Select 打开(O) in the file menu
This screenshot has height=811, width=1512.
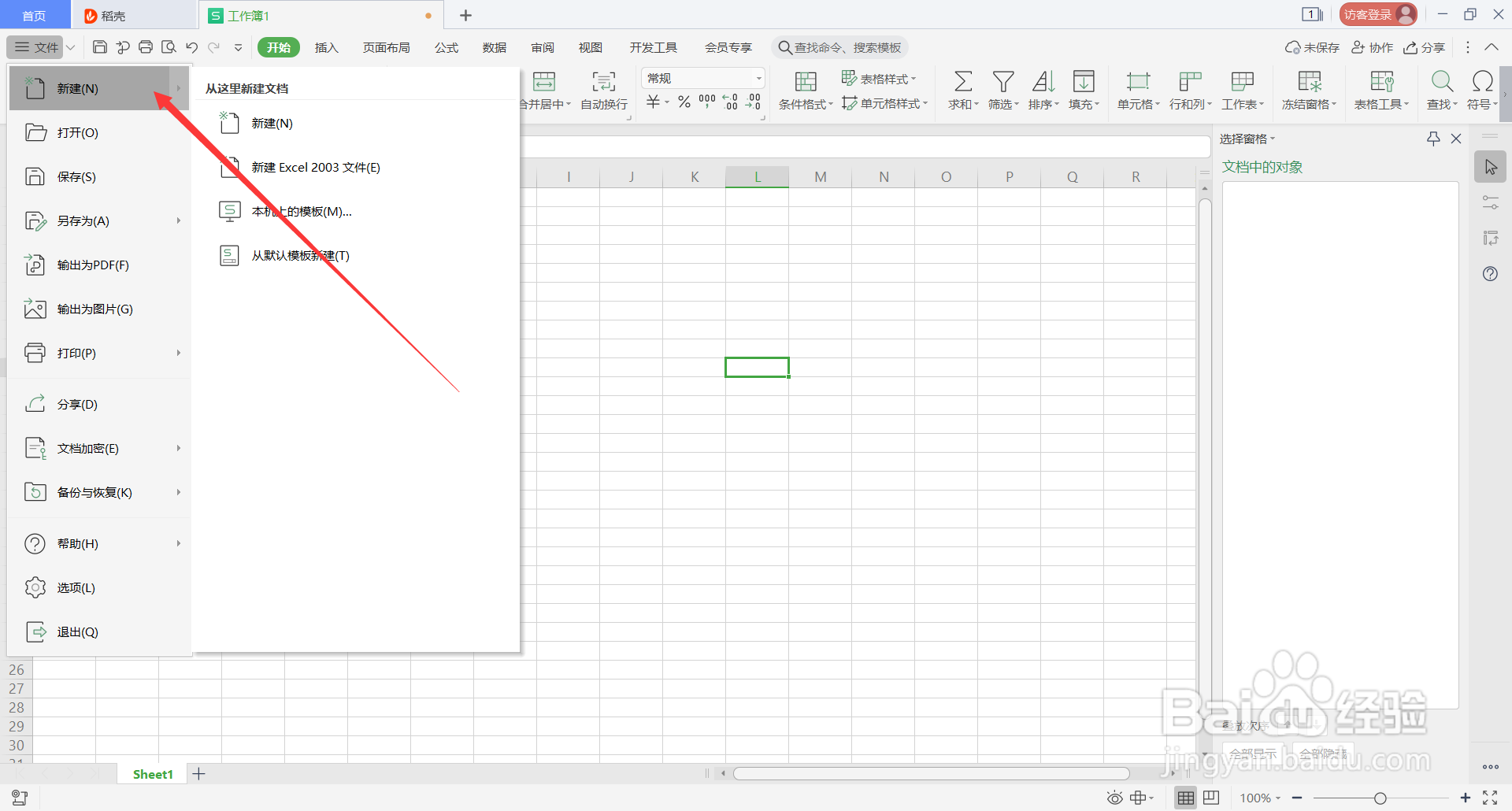pos(100,133)
